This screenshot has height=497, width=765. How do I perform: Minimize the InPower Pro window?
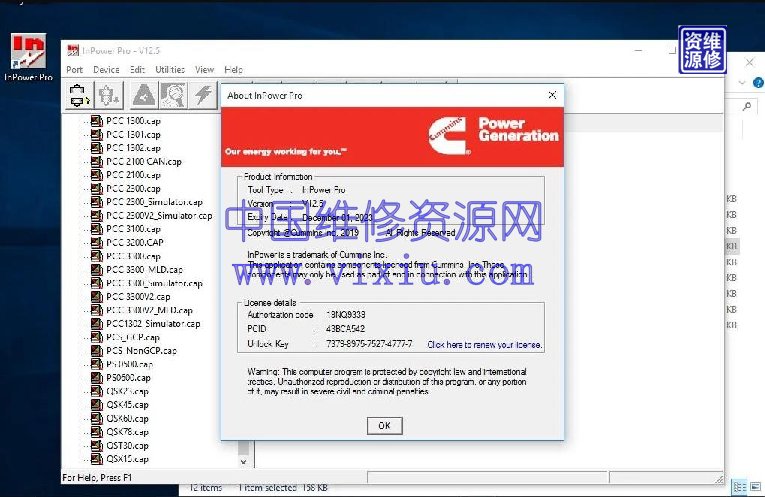pyautogui.click(x=638, y=50)
